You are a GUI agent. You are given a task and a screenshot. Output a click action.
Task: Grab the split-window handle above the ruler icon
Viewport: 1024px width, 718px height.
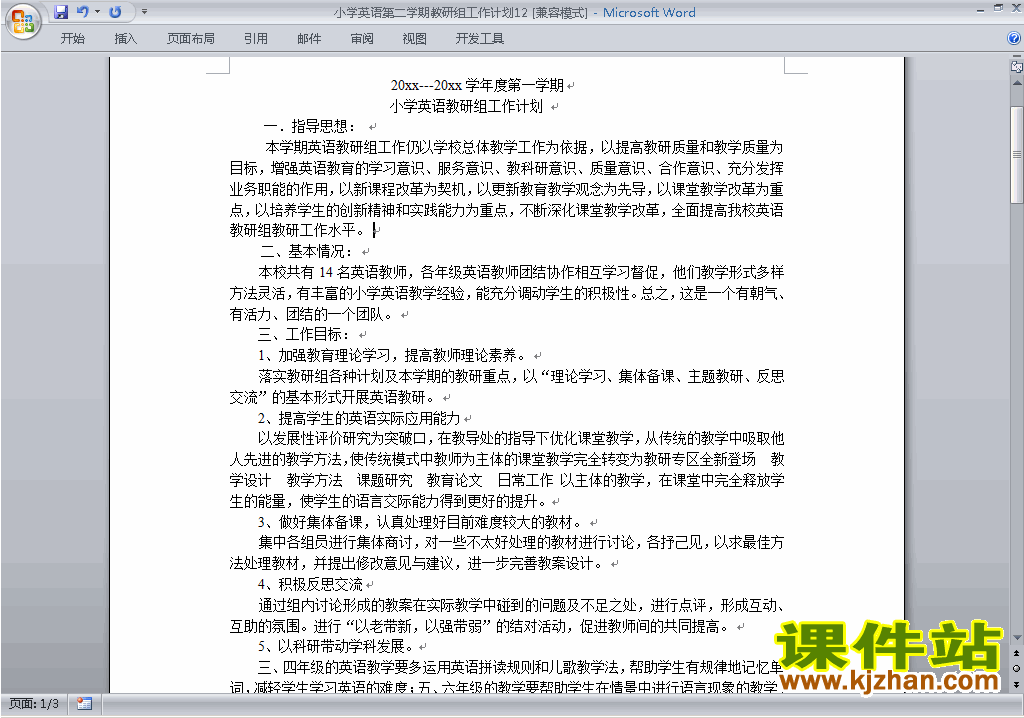point(1016,58)
